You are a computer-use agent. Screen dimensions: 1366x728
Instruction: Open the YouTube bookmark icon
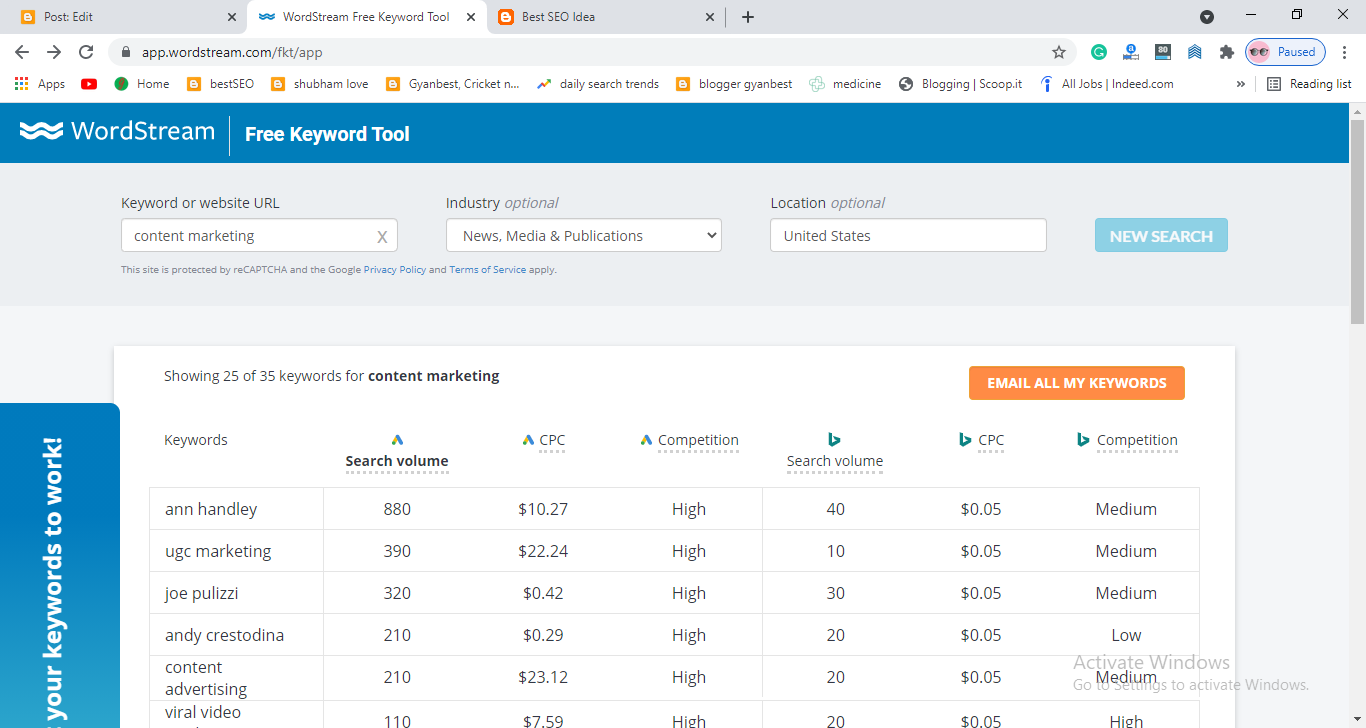point(89,84)
